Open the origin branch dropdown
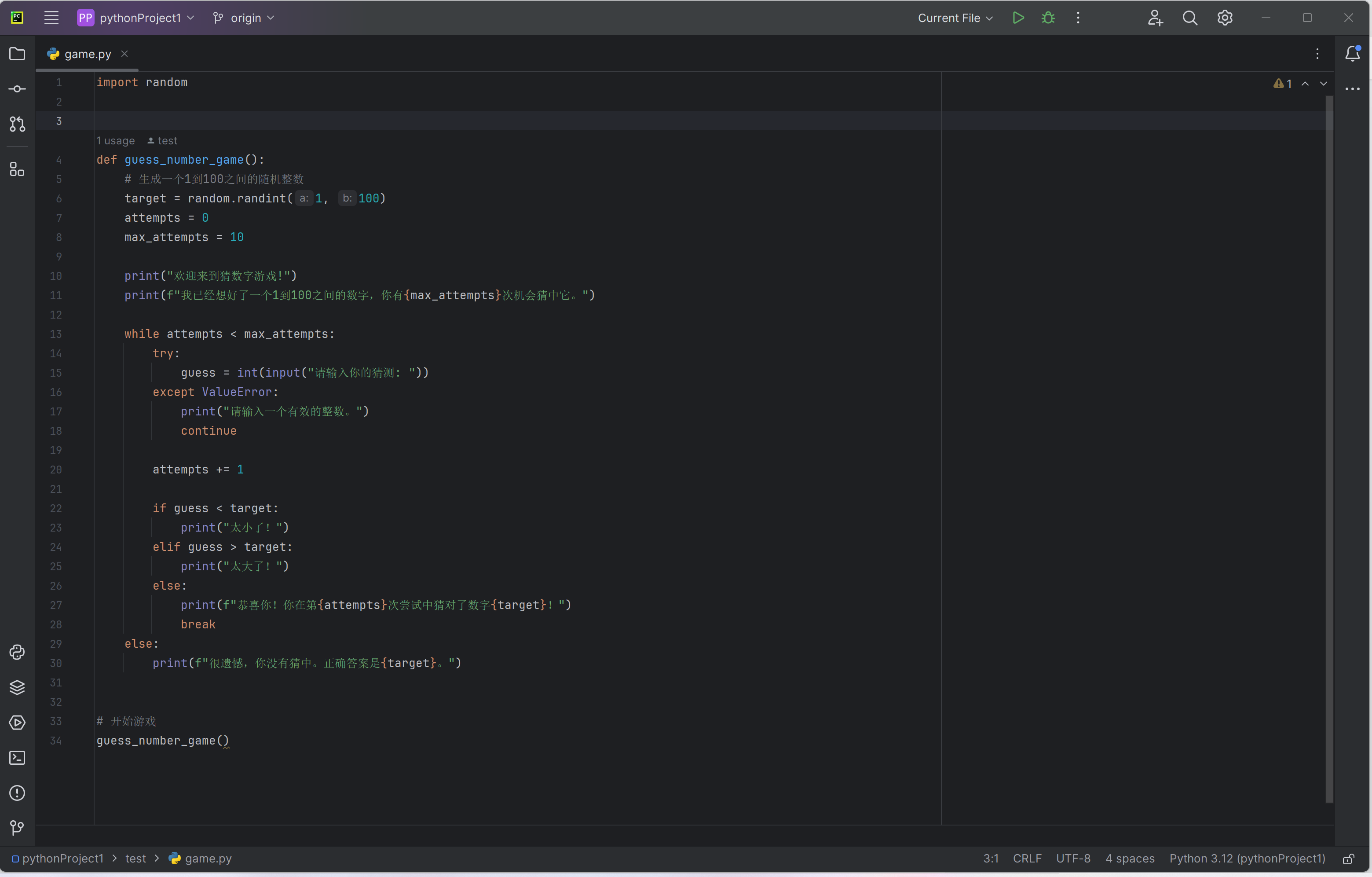Screen dimensions: 1372x877 [x=244, y=18]
